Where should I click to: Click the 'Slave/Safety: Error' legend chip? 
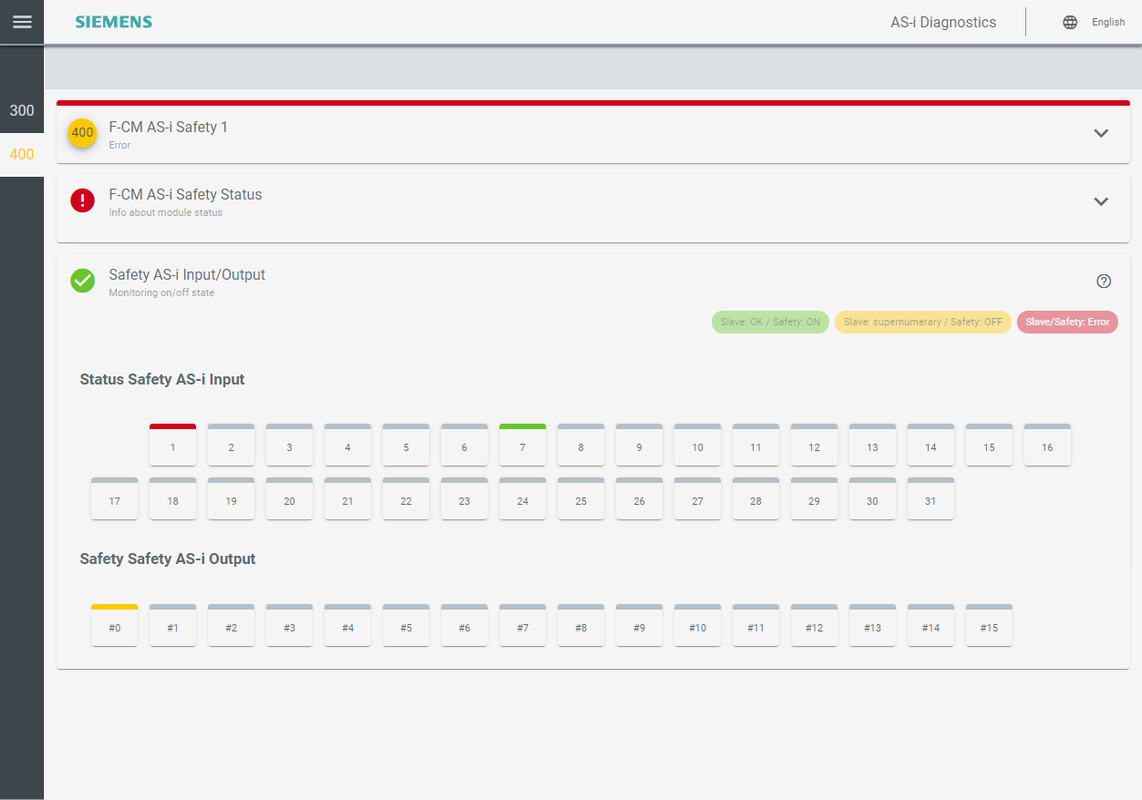pos(1067,322)
